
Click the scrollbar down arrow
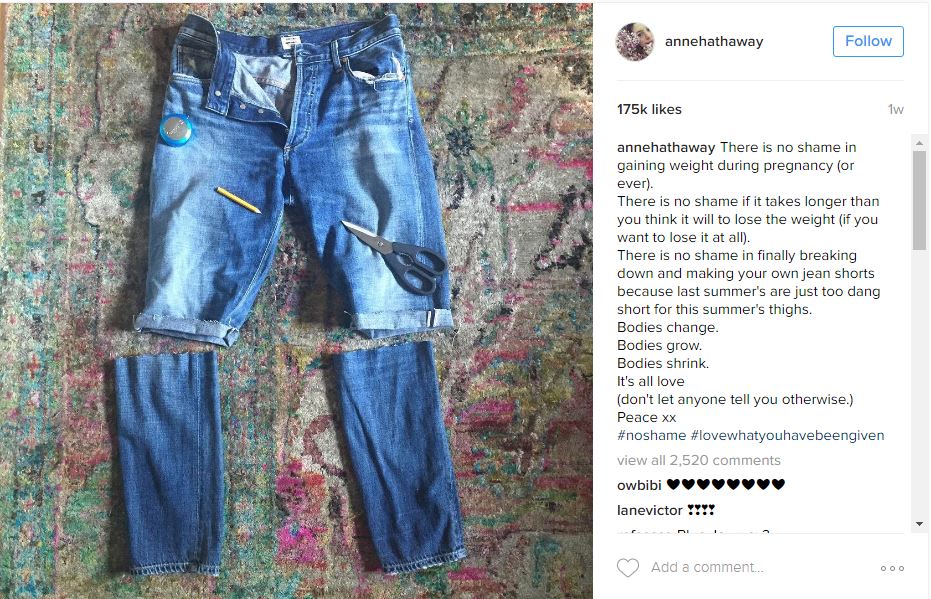(x=919, y=524)
